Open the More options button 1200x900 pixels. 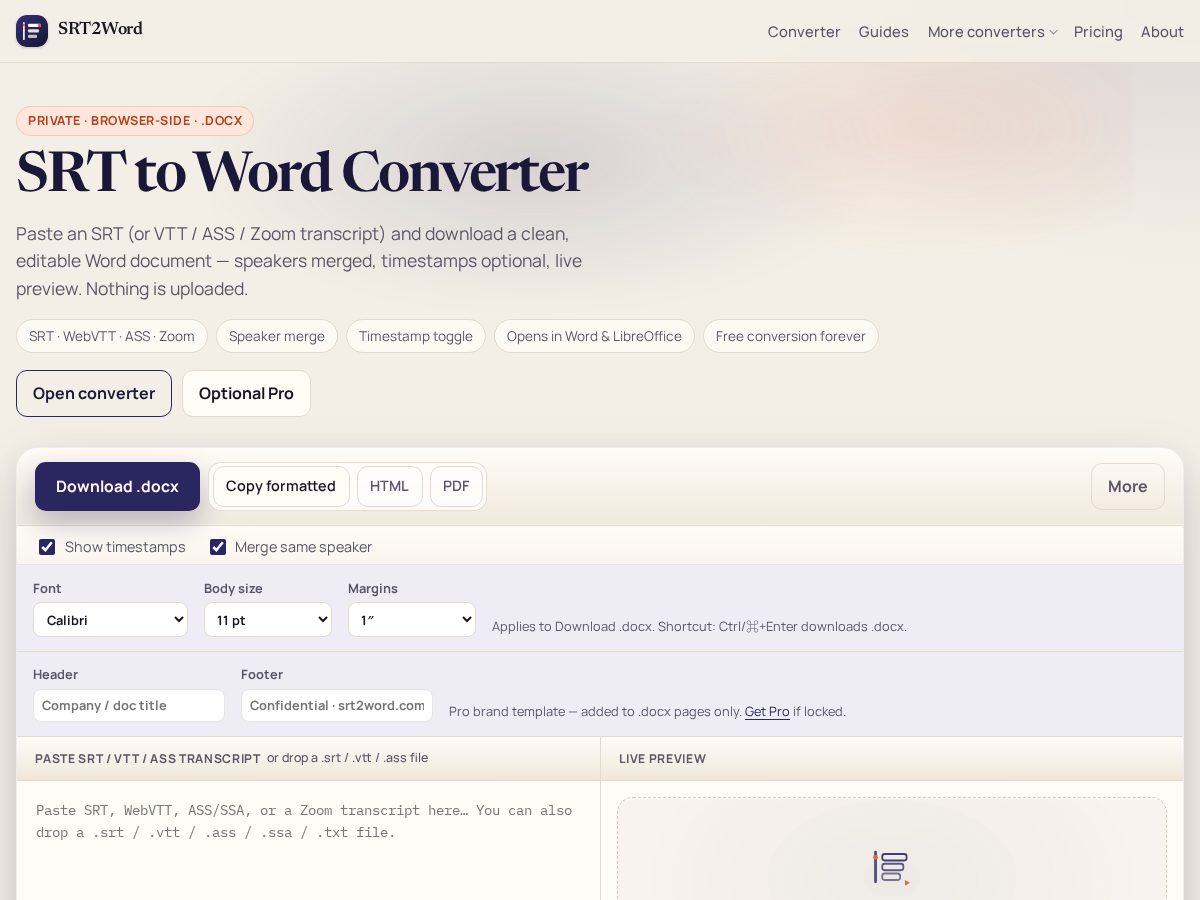[1127, 486]
